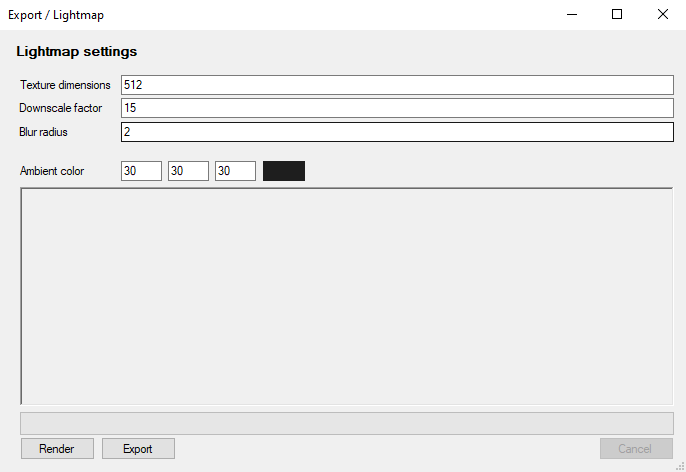Screen dimensions: 686x472
Task: Click the Ambient color label
Action: 52,171
